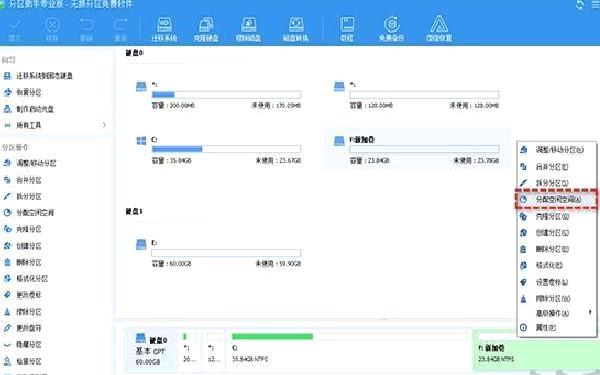Open the 磁盘转换 toolbar tool
Image resolution: width=600 pixels, height=375 pixels.
296,29
